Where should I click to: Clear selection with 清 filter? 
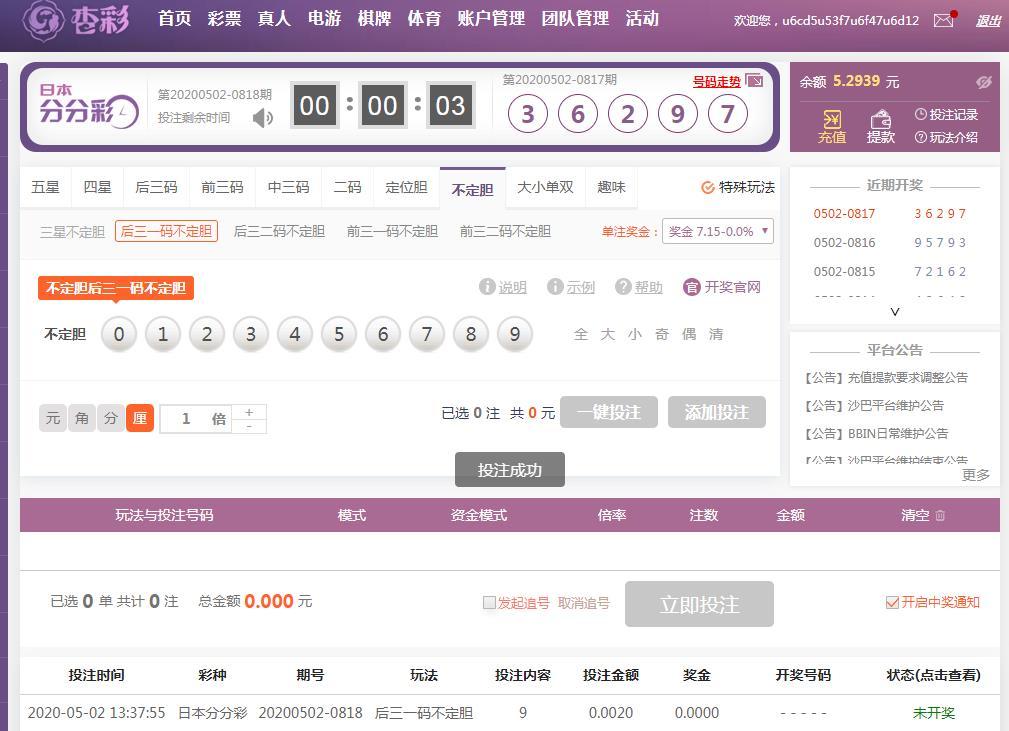[716, 334]
